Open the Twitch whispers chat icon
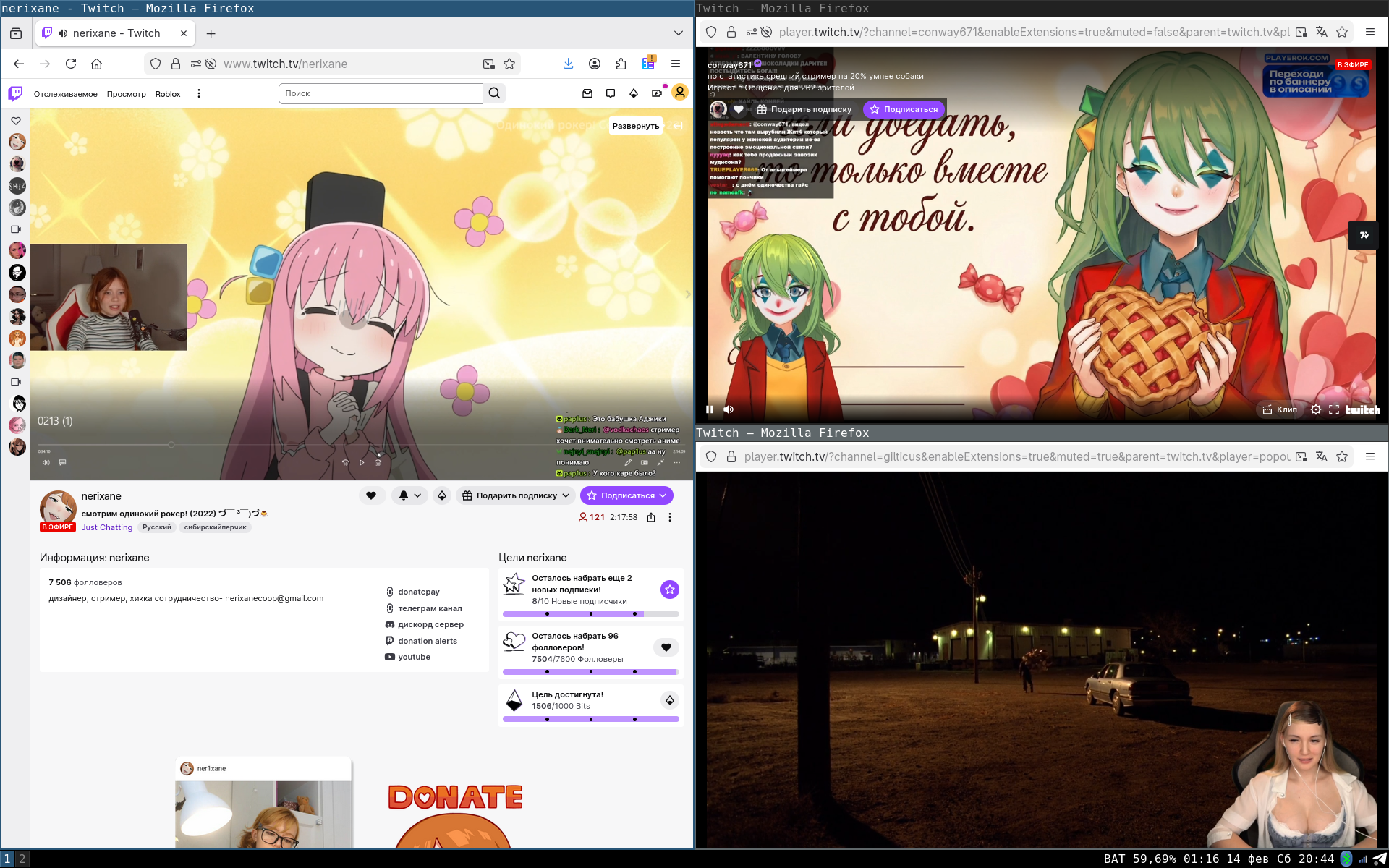 (610, 93)
